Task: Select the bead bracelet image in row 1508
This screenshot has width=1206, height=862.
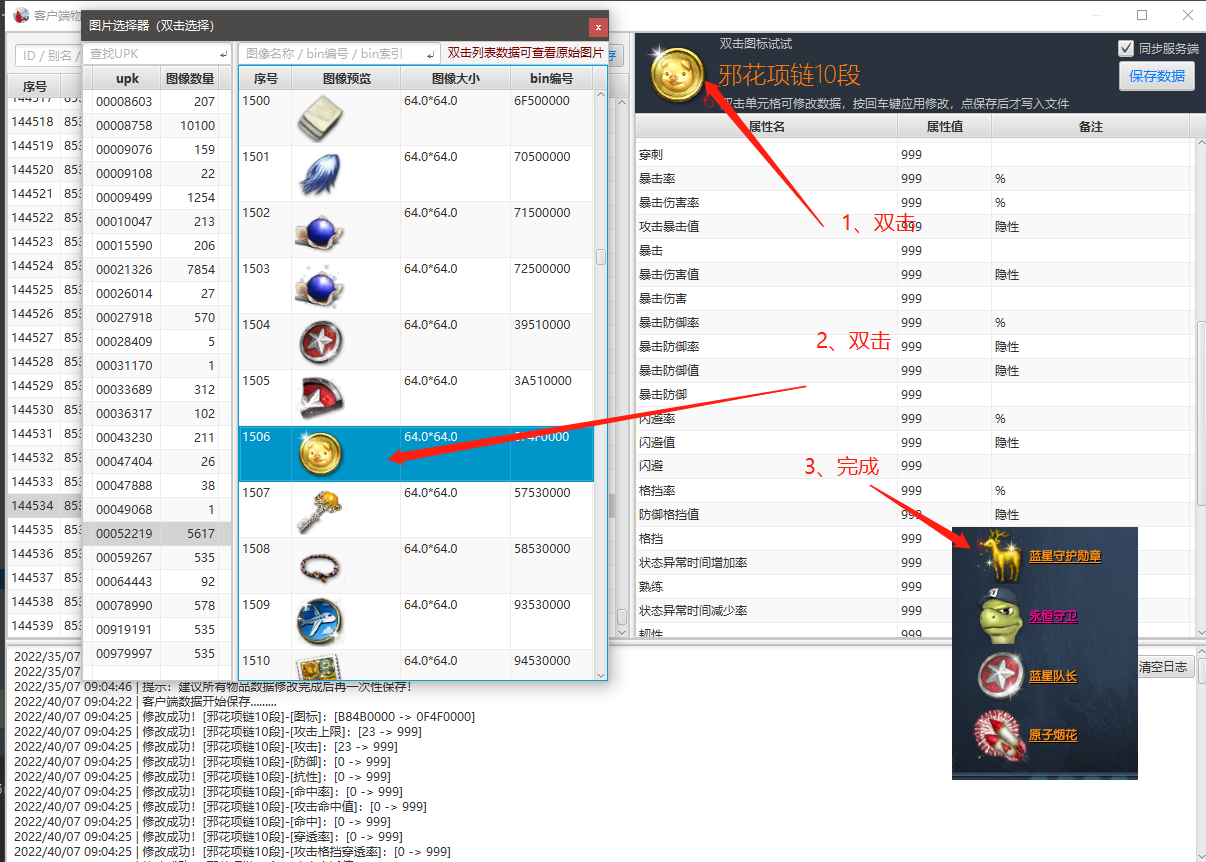Action: click(320, 566)
